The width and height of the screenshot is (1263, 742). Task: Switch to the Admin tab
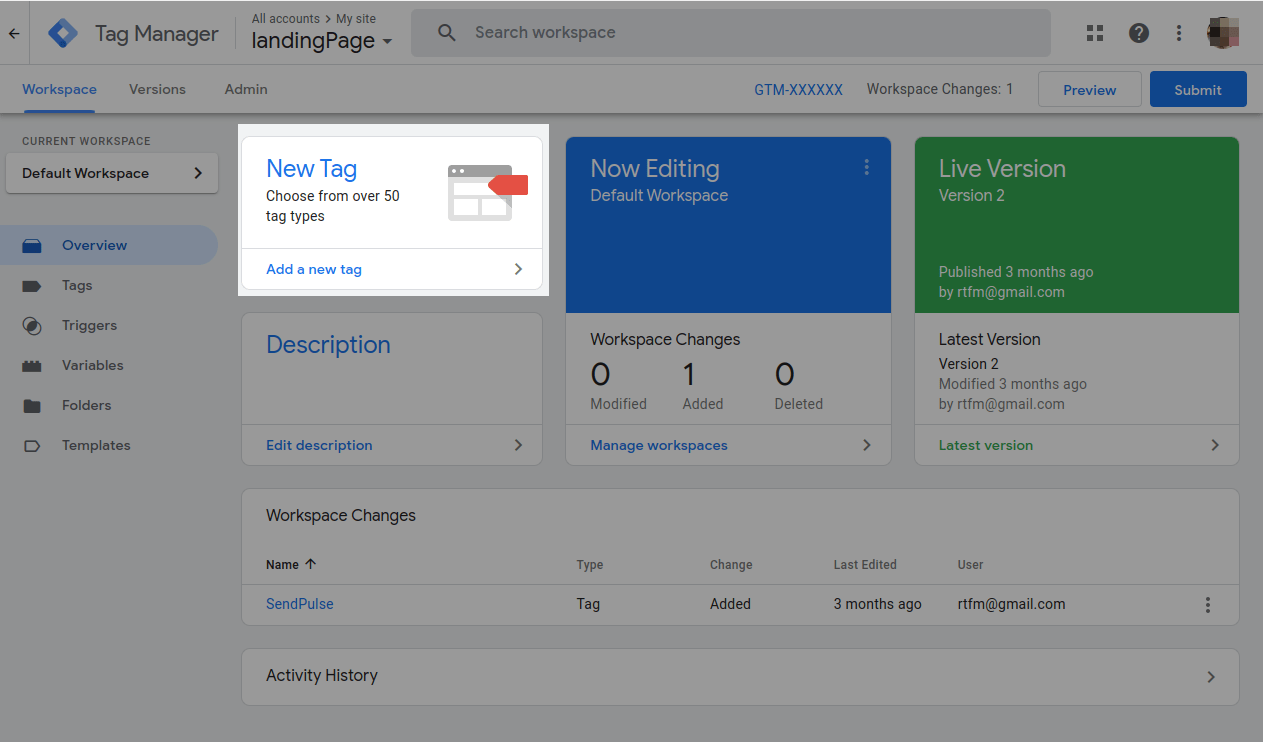[x=246, y=89]
